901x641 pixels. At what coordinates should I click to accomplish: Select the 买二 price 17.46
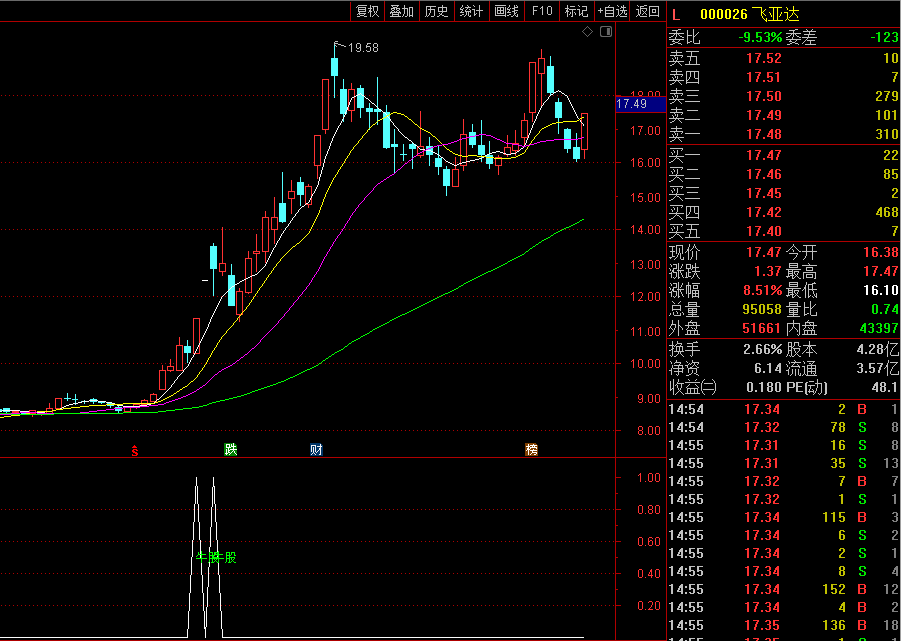click(x=764, y=174)
